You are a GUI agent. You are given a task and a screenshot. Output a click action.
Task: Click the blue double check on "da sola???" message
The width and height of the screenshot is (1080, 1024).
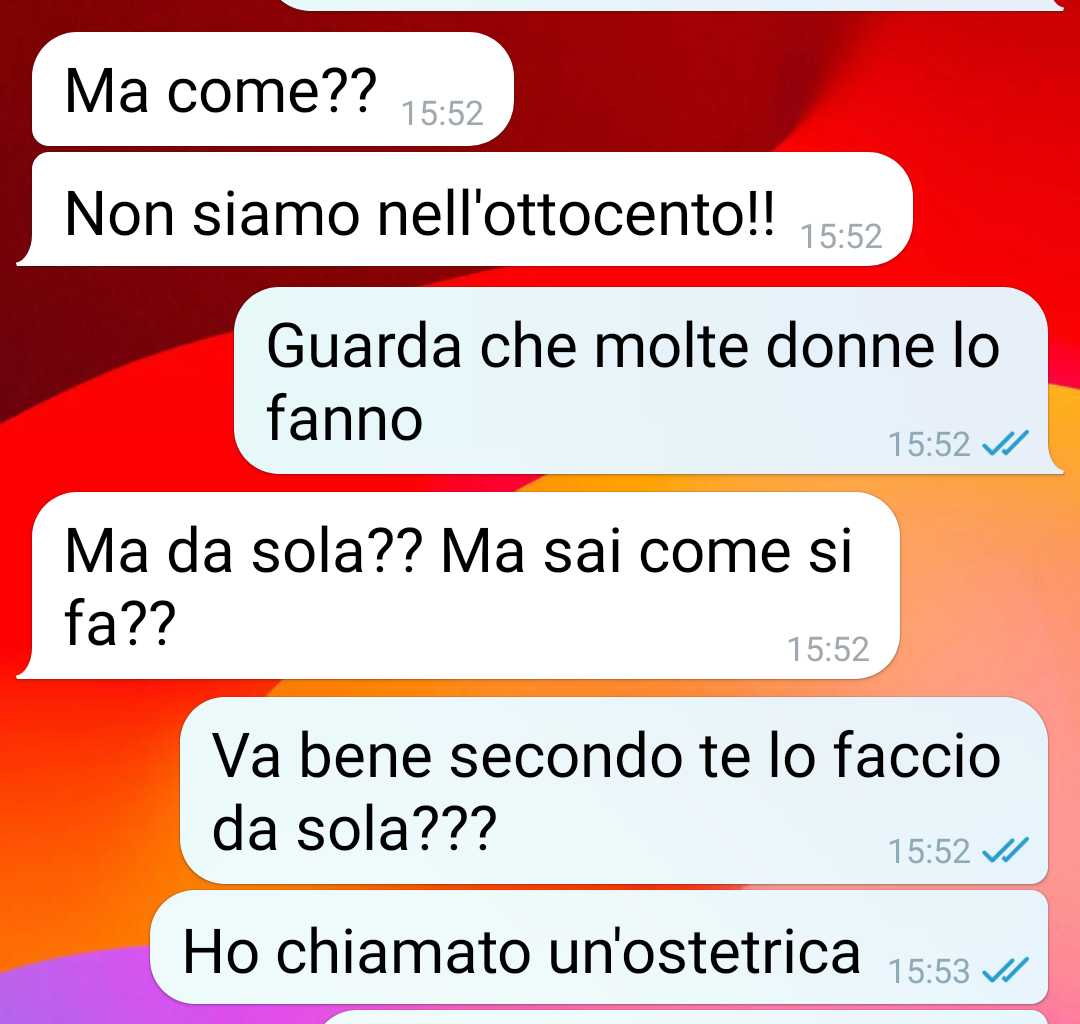(x=1005, y=850)
